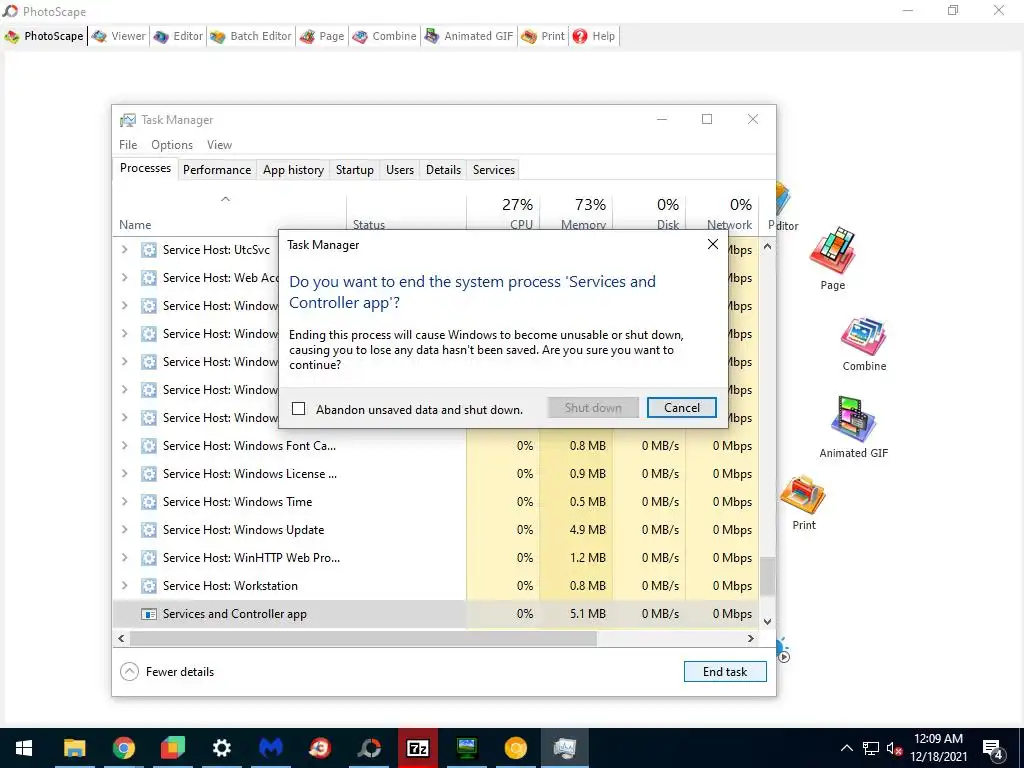Open PhotoScape Page tab in toolbar
This screenshot has height=768, width=1024.
322,36
